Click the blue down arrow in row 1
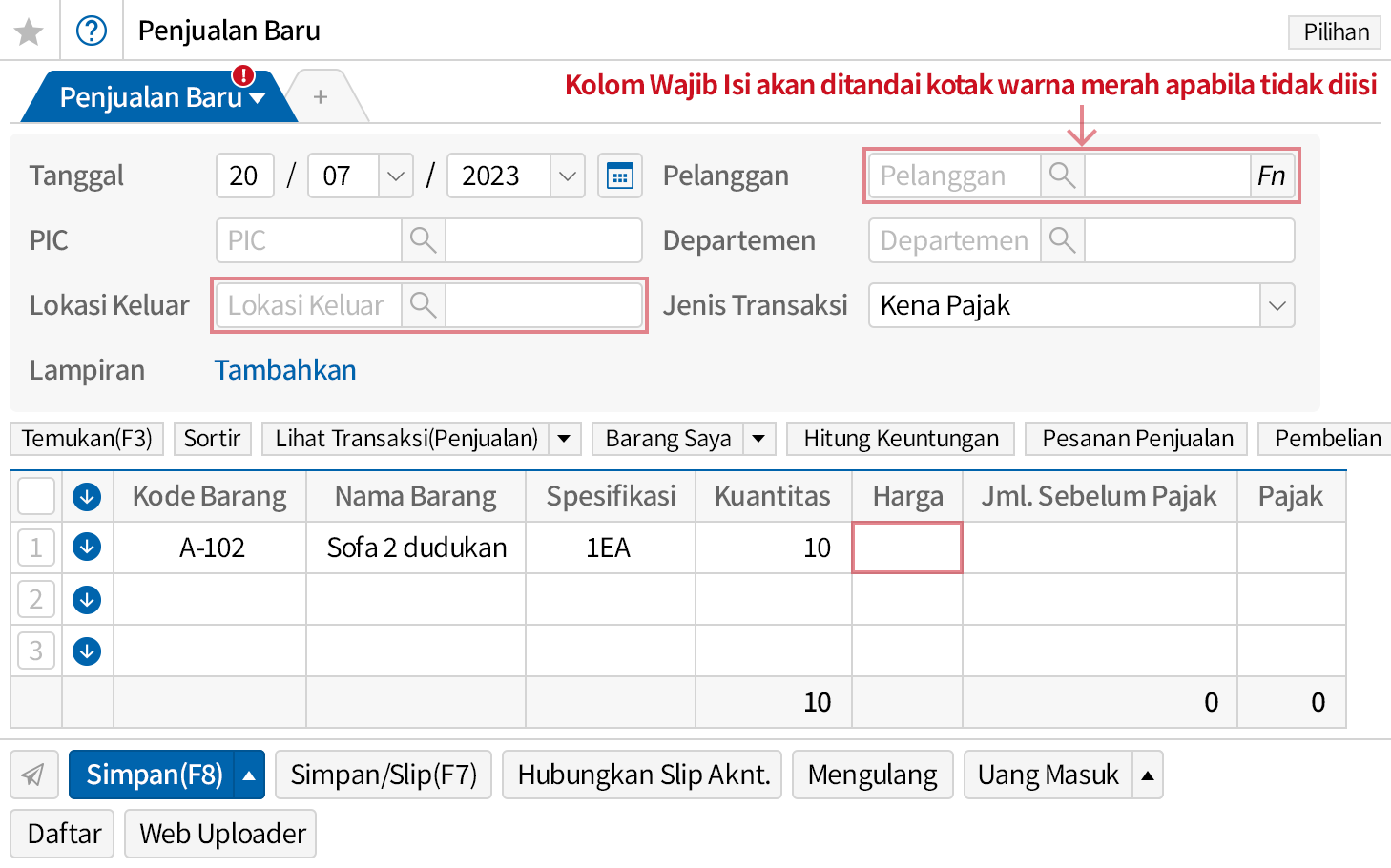The image size is (1391, 868). 87,548
